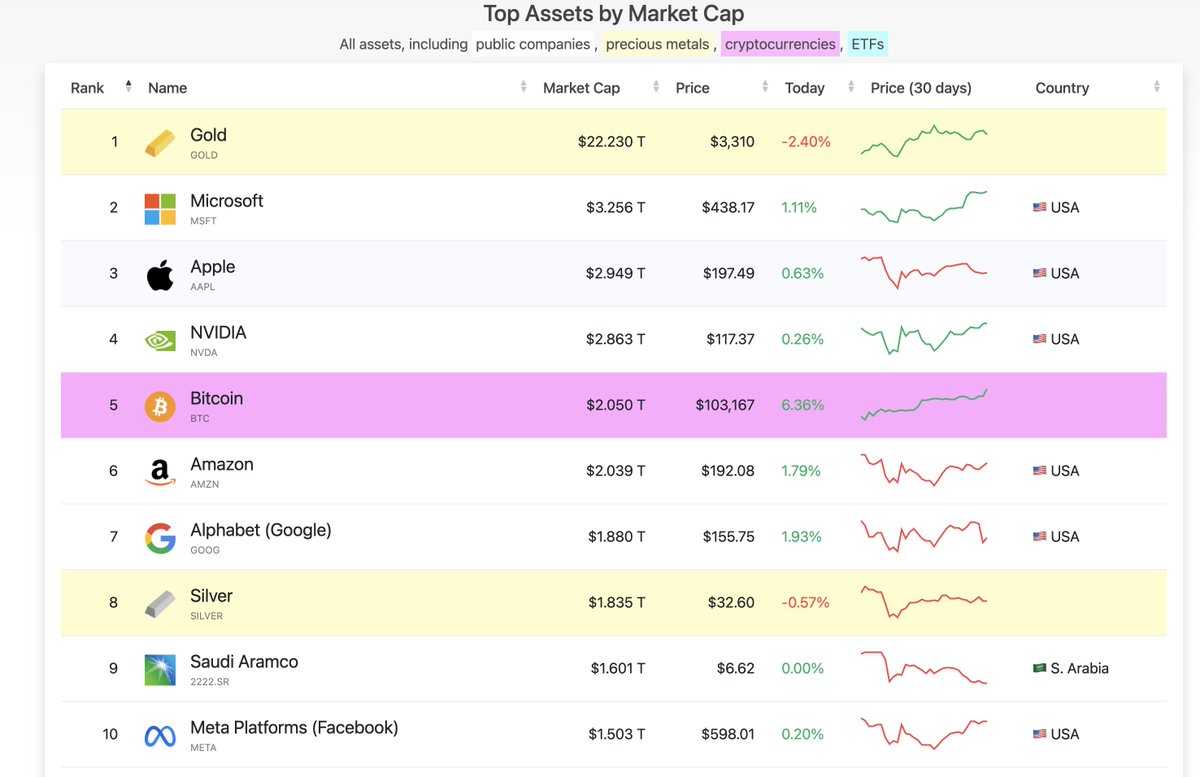This screenshot has width=1200, height=777.
Task: Click the Google G logo
Action: (x=159, y=537)
